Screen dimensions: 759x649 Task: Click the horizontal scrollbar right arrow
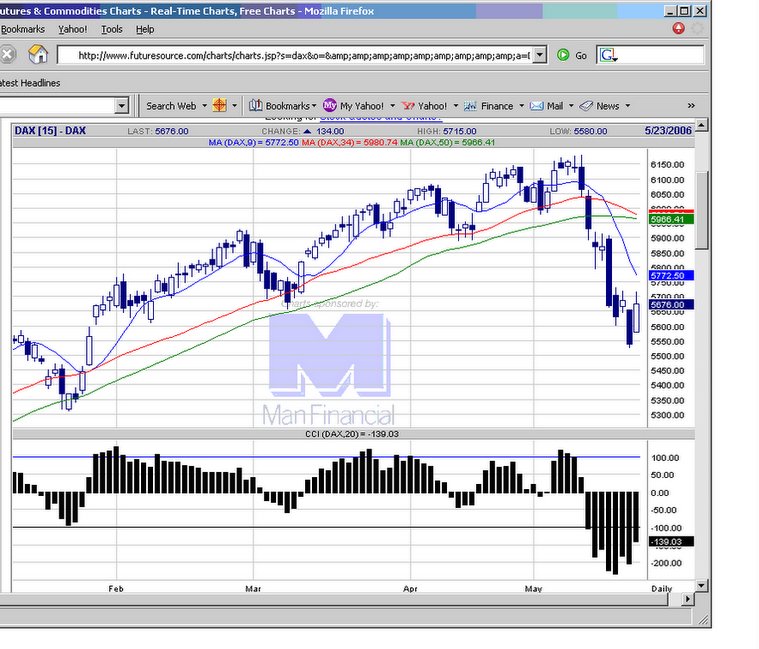[x=687, y=599]
